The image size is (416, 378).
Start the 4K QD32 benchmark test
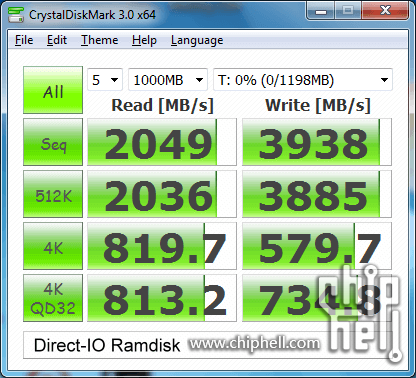53,298
